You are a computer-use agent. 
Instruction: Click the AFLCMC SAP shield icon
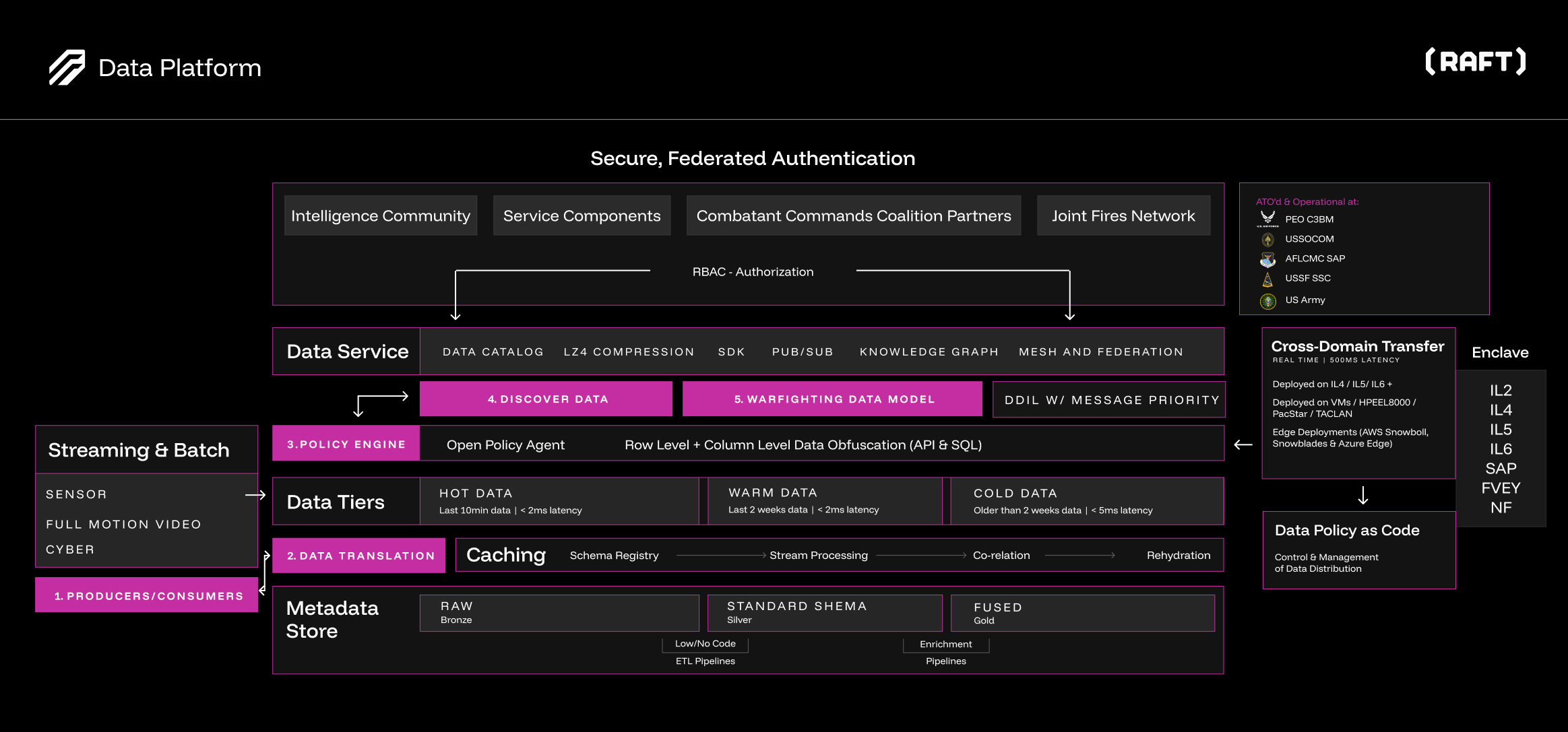1267,259
